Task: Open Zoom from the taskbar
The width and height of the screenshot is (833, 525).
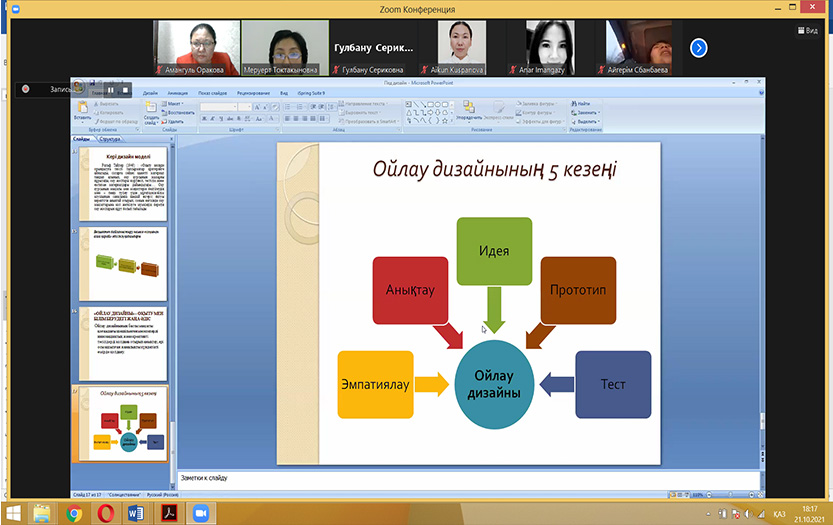Action: pyautogui.click(x=199, y=513)
